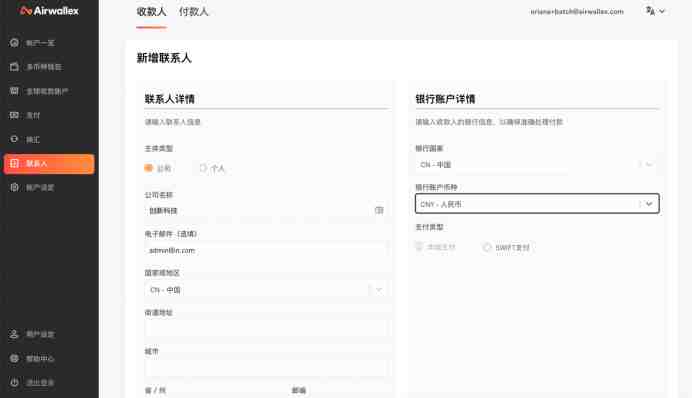
Task: Select the highlighted 联系人 sidebar item
Action: pyautogui.click(x=49, y=164)
